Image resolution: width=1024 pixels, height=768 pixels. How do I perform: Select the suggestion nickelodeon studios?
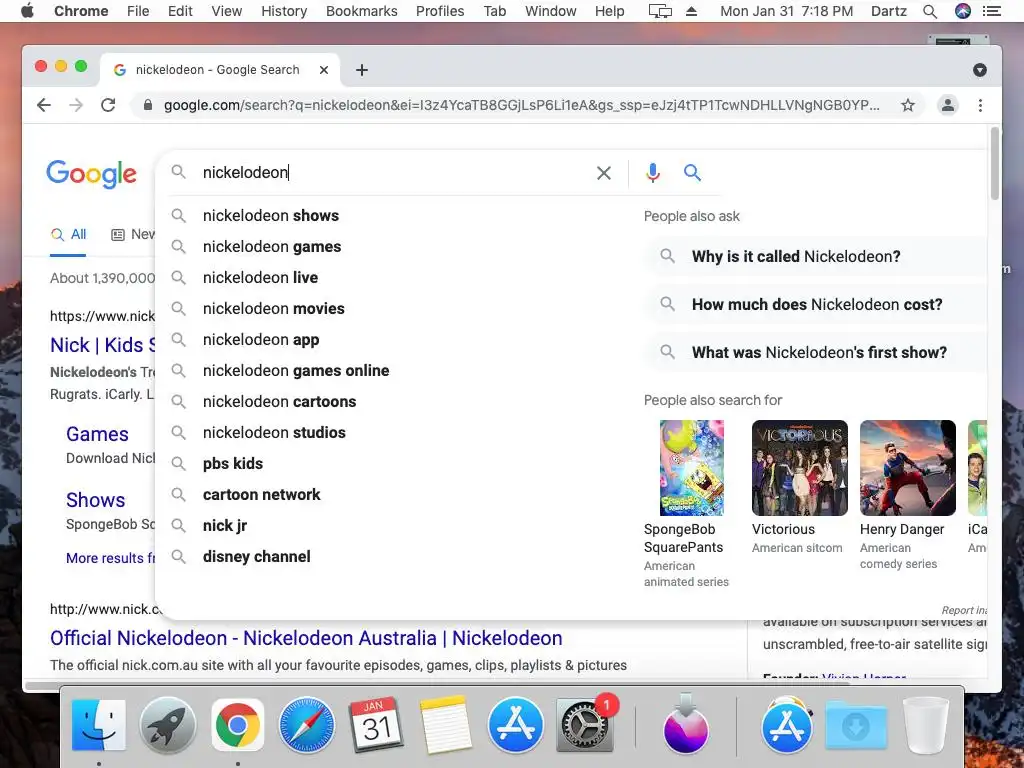(274, 433)
